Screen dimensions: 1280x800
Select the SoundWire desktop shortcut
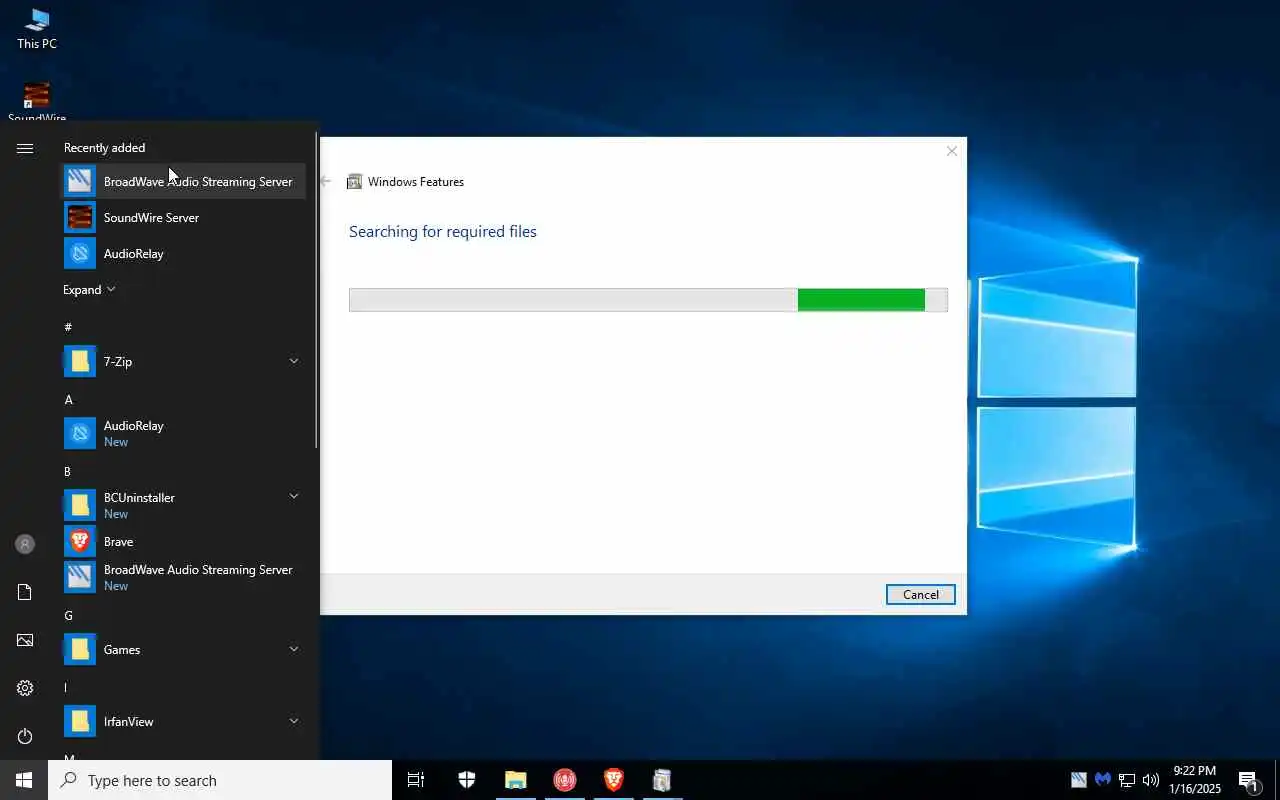point(37,102)
